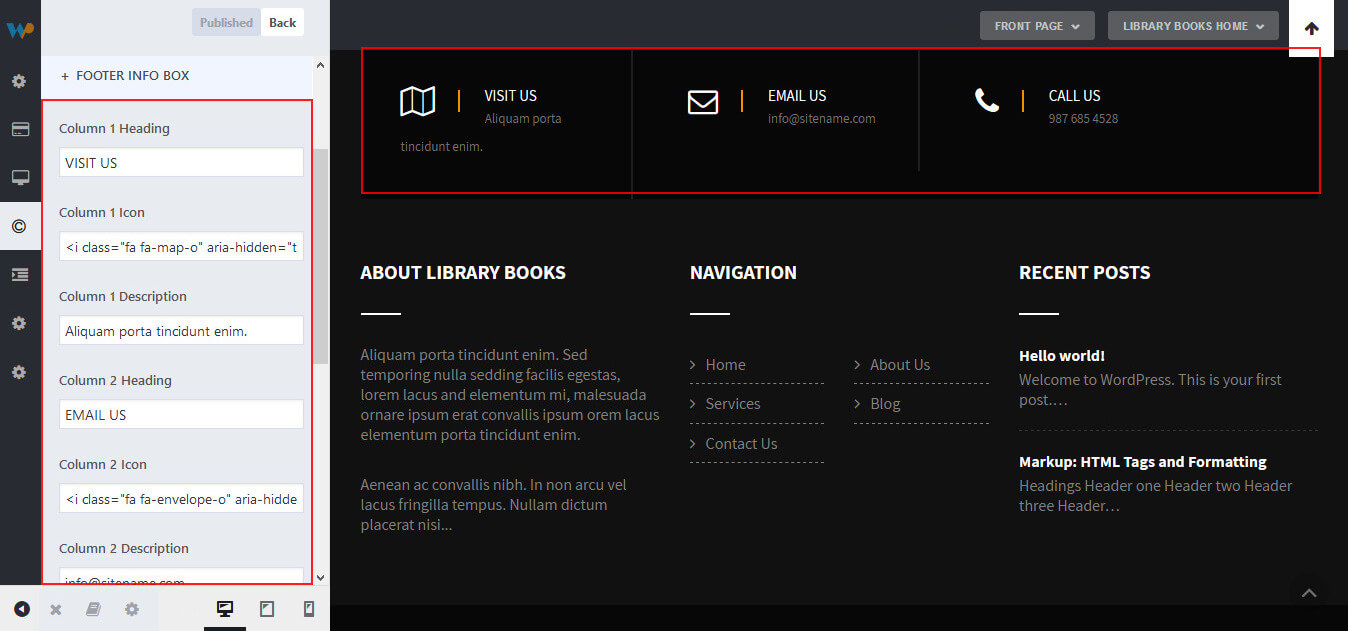Image resolution: width=1348 pixels, height=631 pixels.
Task: Open the gear section above the card icon
Action: [19, 81]
